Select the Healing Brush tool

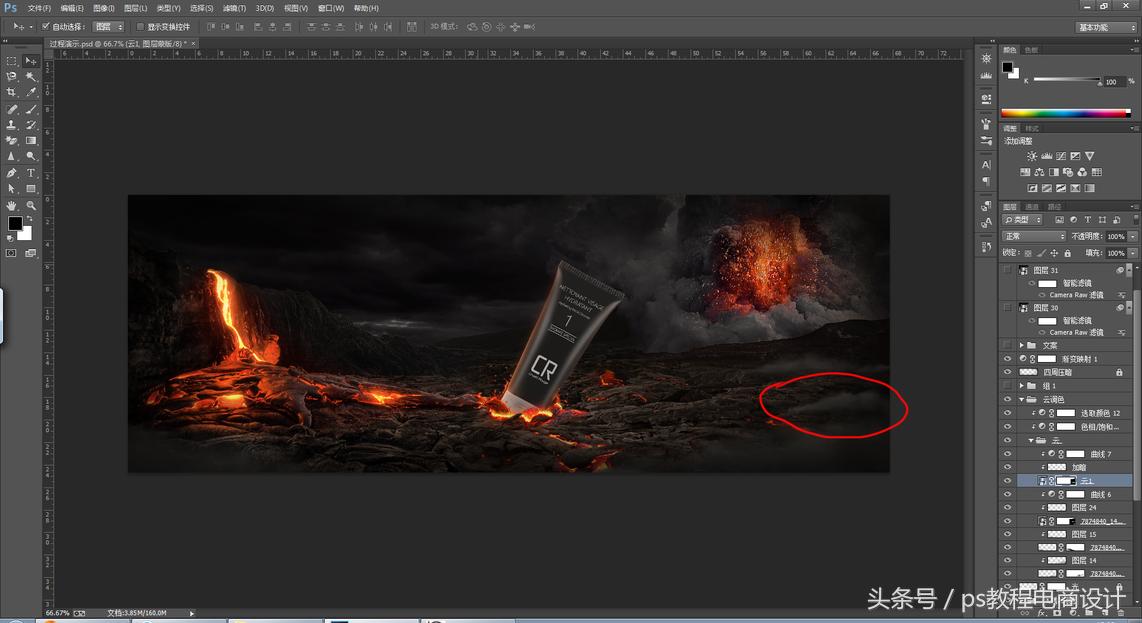pyautogui.click(x=12, y=109)
